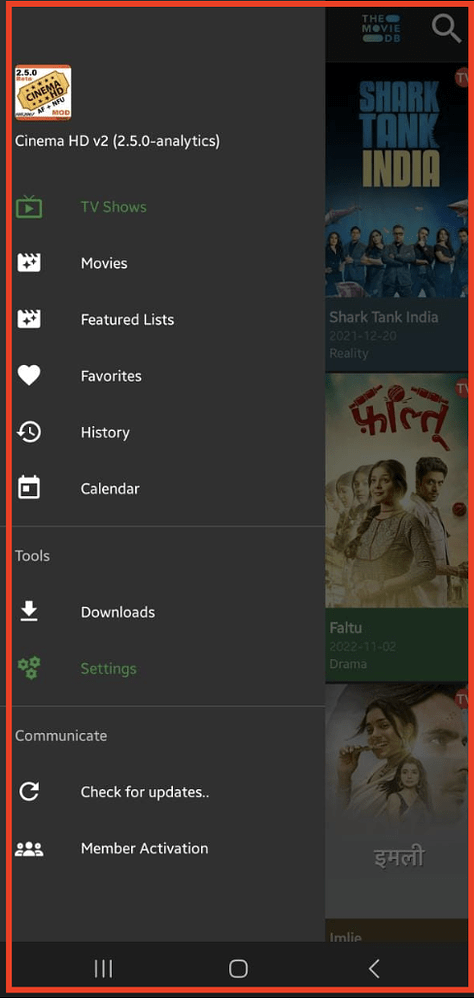Image resolution: width=474 pixels, height=1000 pixels.
Task: Open the Faltu show poster
Action: point(397,490)
